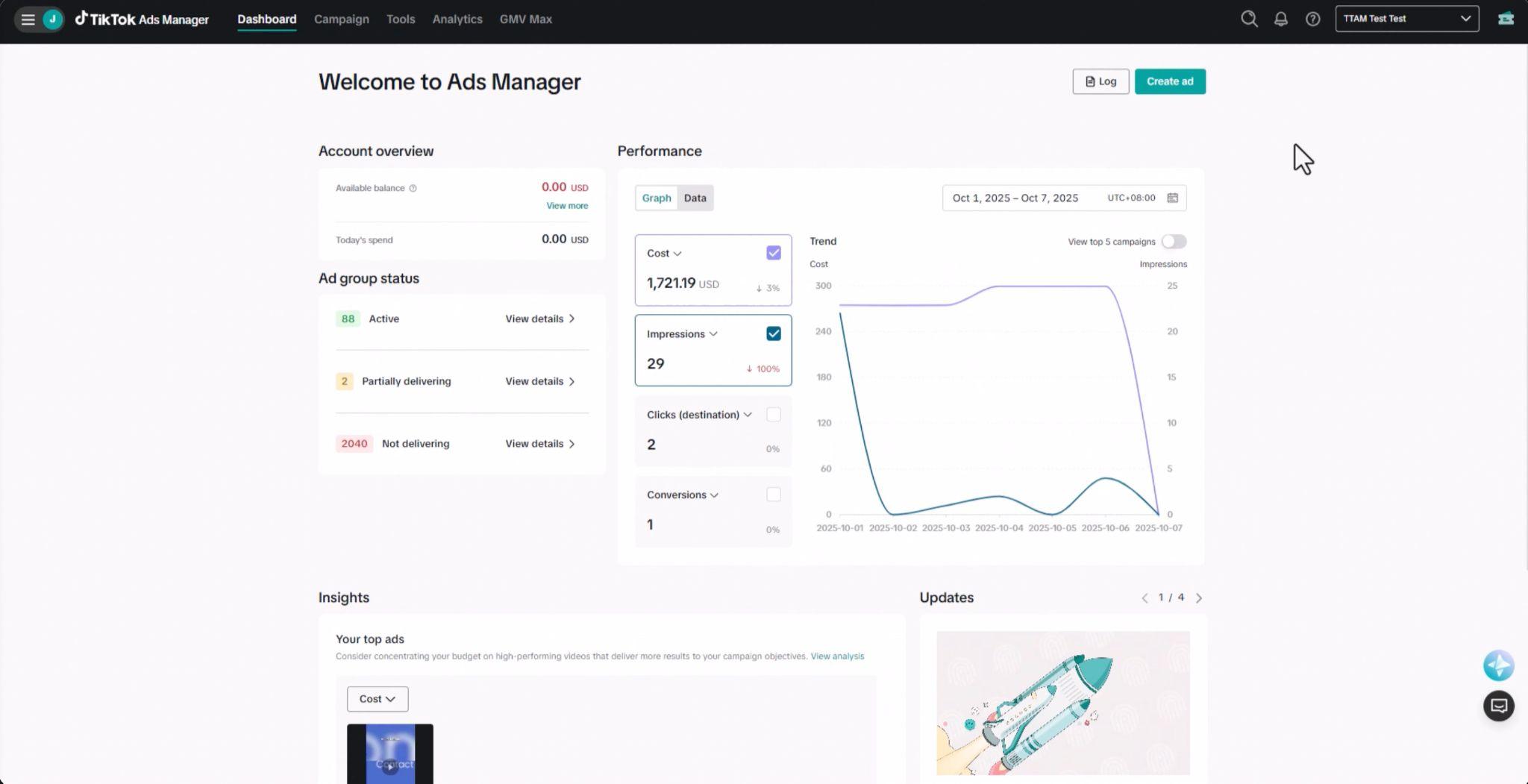Open the Analytics menu
The image size is (1528, 784).
tap(457, 19)
